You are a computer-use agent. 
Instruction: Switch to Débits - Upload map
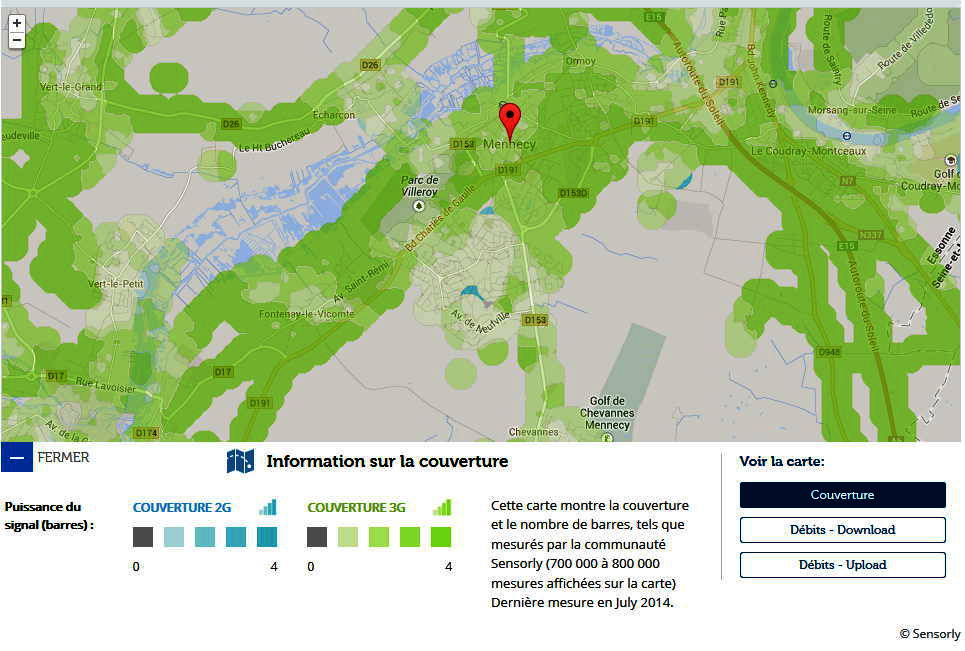coord(842,565)
